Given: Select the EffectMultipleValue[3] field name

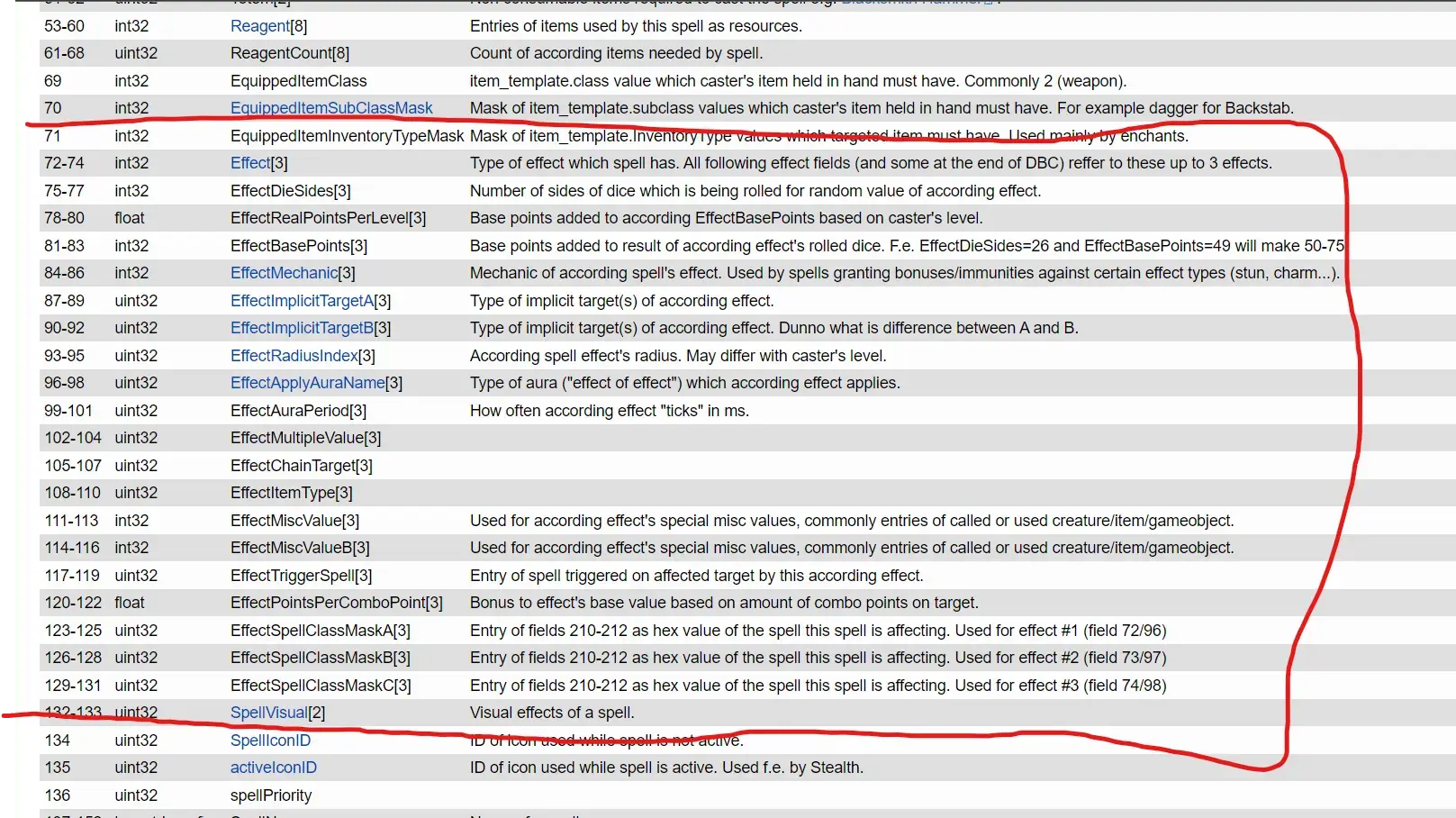Looking at the screenshot, I should pos(306,438).
